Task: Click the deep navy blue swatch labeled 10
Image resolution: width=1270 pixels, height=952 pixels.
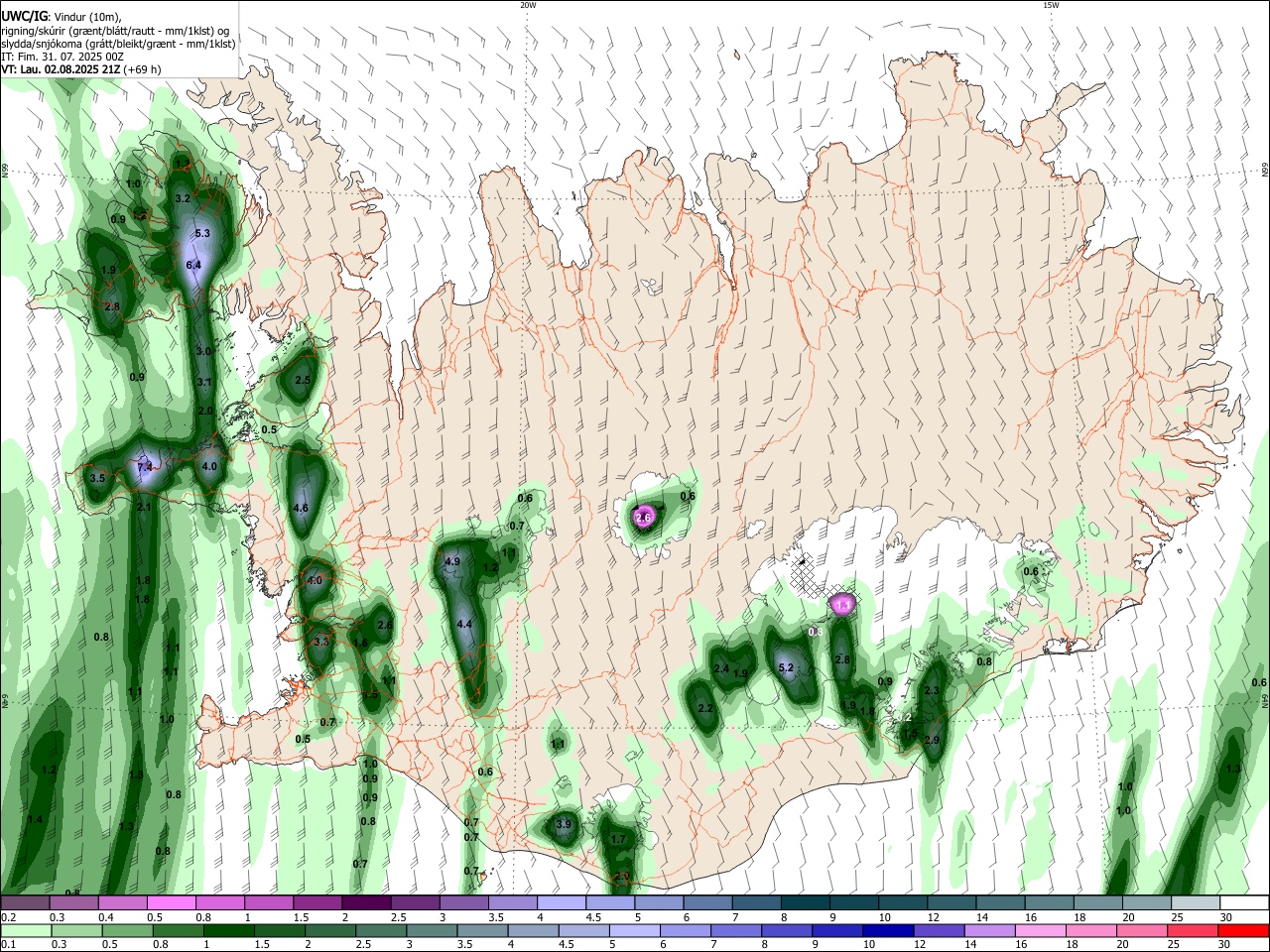Action: click(x=887, y=930)
